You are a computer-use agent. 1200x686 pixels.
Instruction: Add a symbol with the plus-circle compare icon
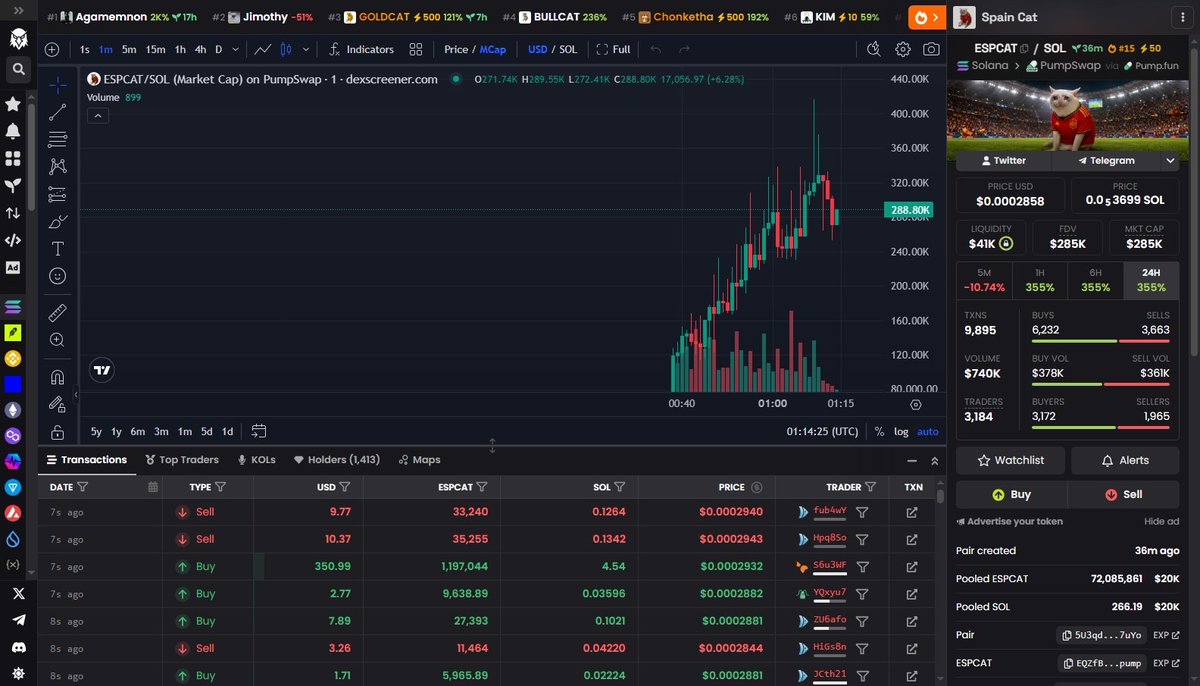point(52,49)
